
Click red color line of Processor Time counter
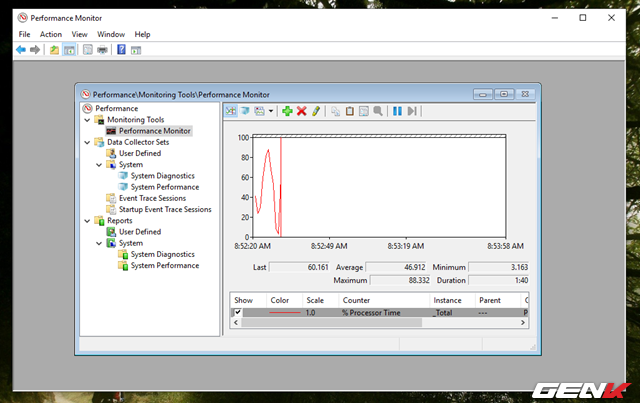(284, 313)
